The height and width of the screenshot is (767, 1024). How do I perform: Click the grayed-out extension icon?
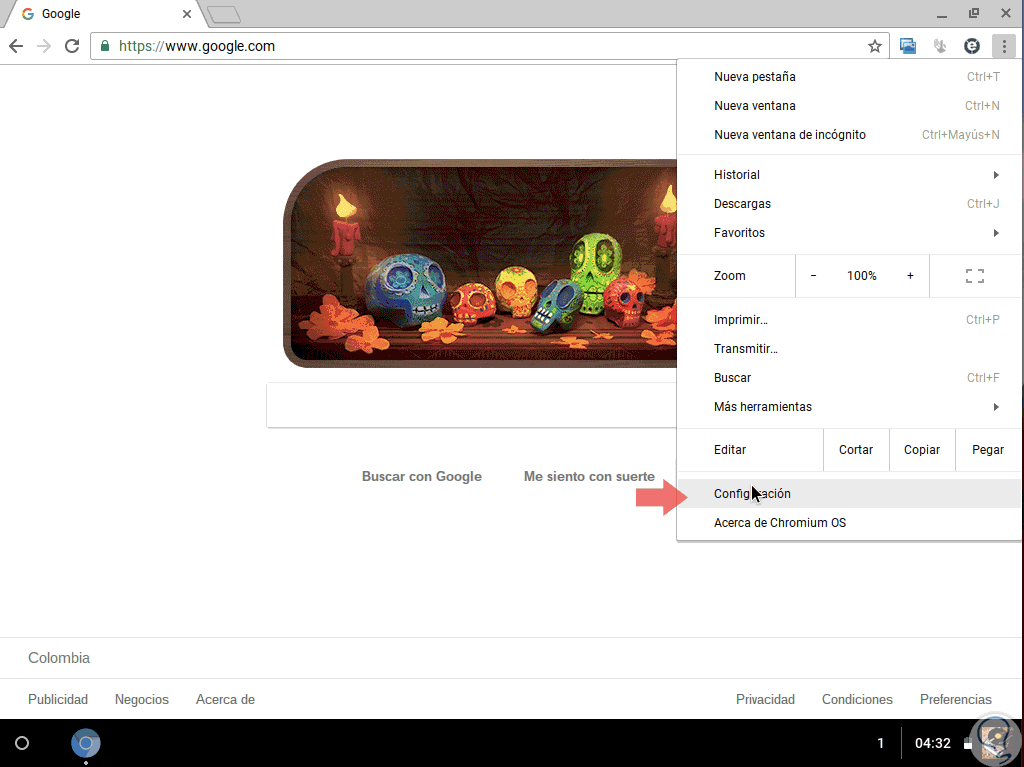pyautogui.click(x=940, y=46)
